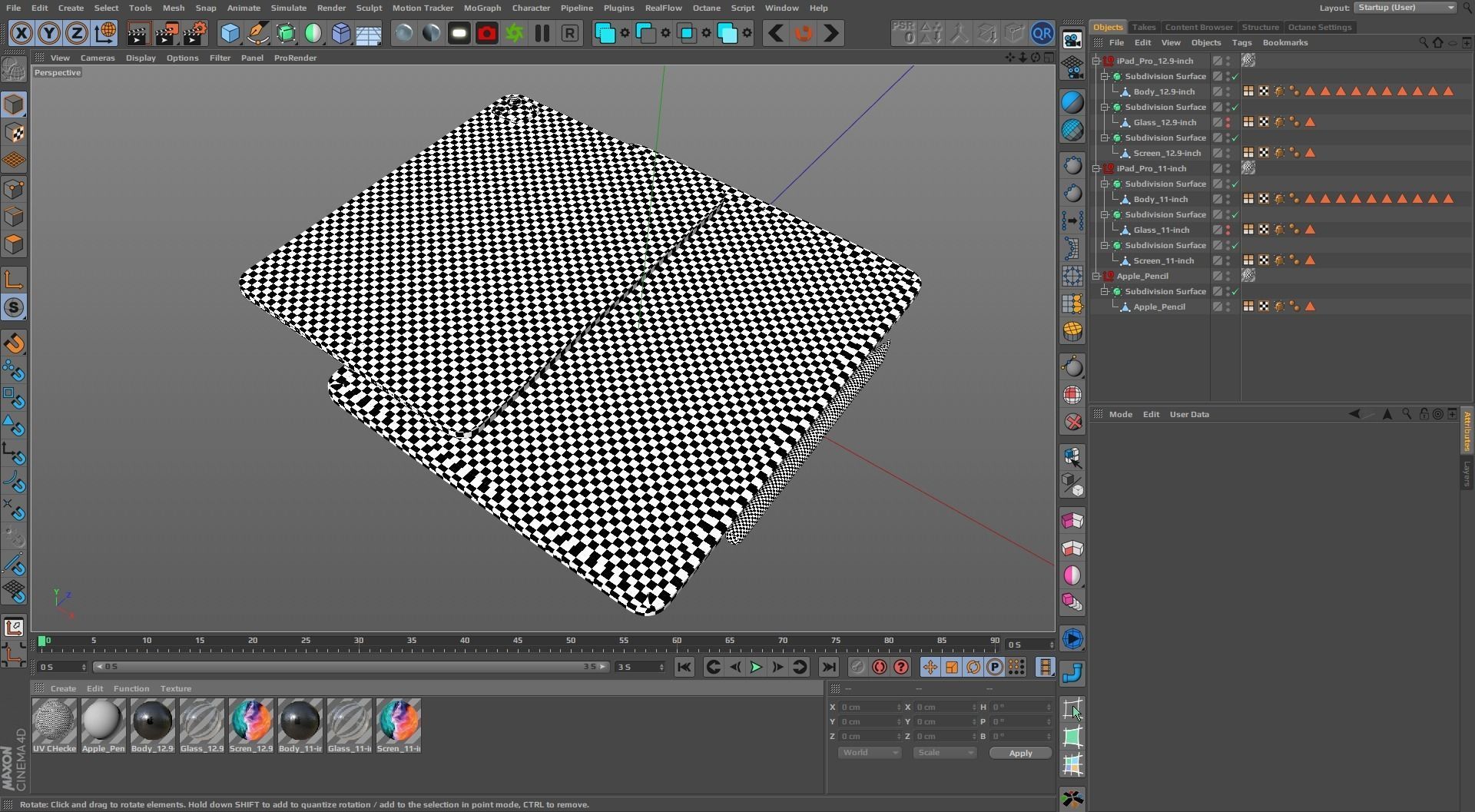Switch to the Takes tab

tap(1143, 27)
